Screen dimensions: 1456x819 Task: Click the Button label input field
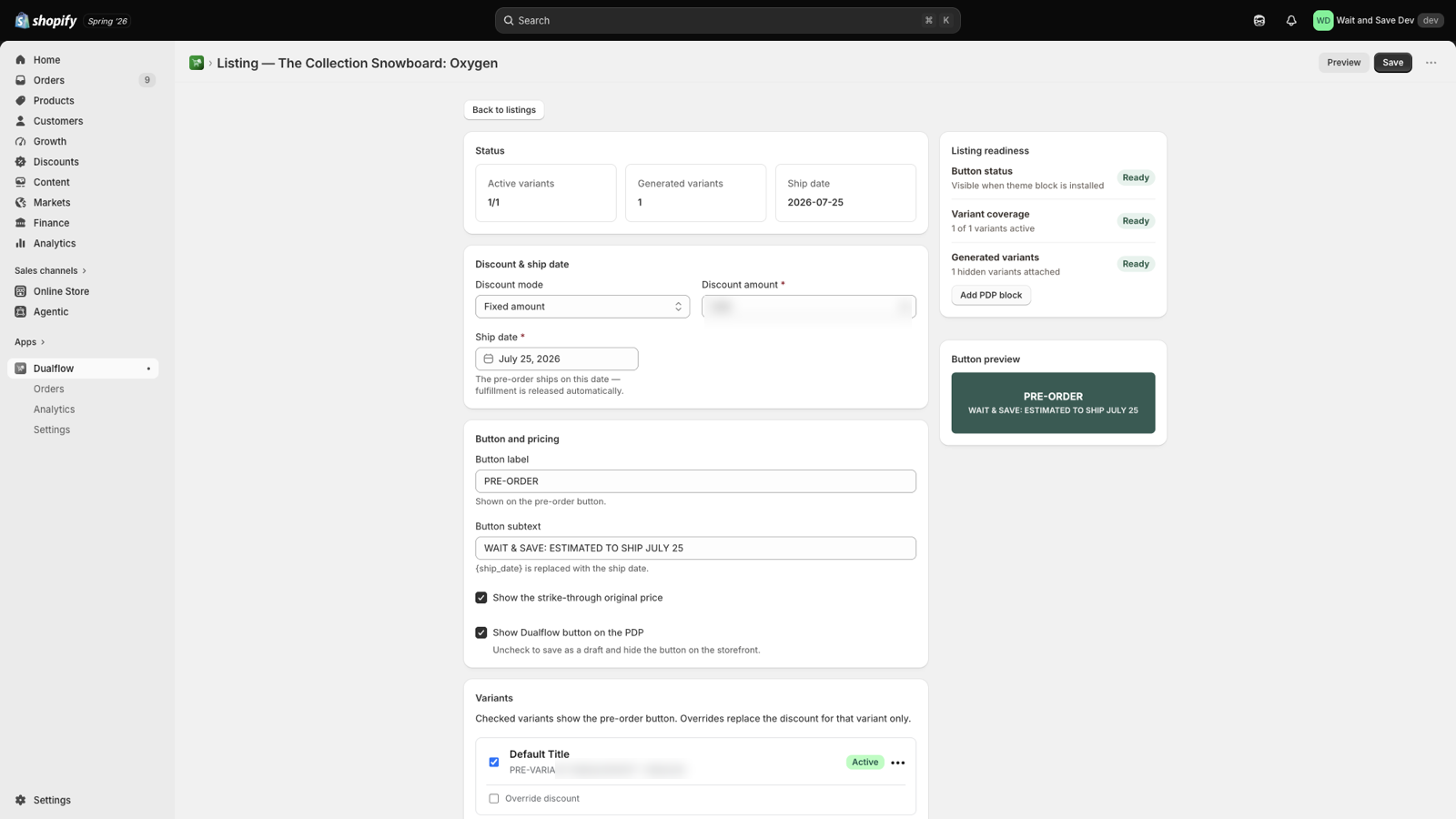pyautogui.click(x=696, y=481)
